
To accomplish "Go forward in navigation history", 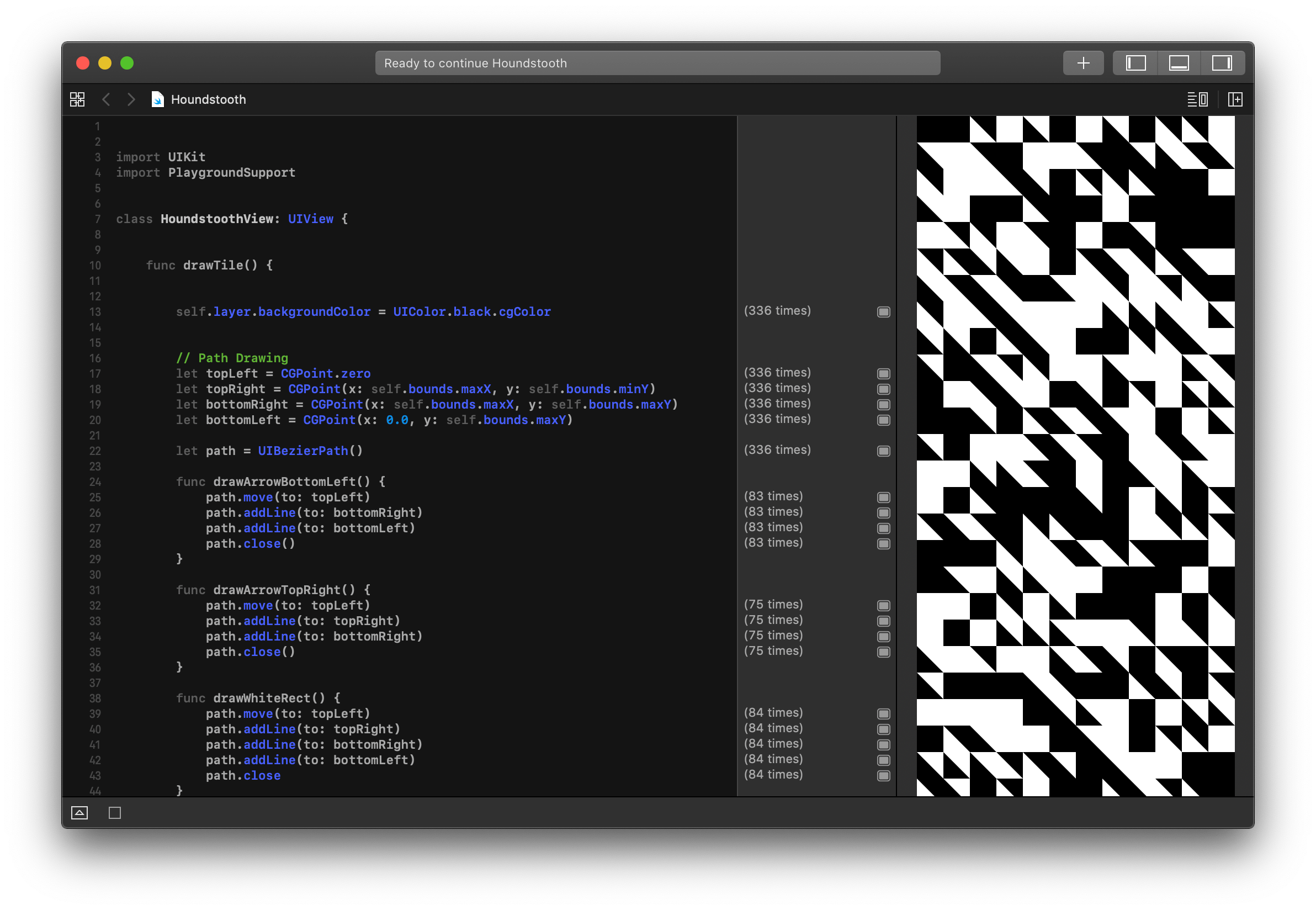I will [x=131, y=99].
